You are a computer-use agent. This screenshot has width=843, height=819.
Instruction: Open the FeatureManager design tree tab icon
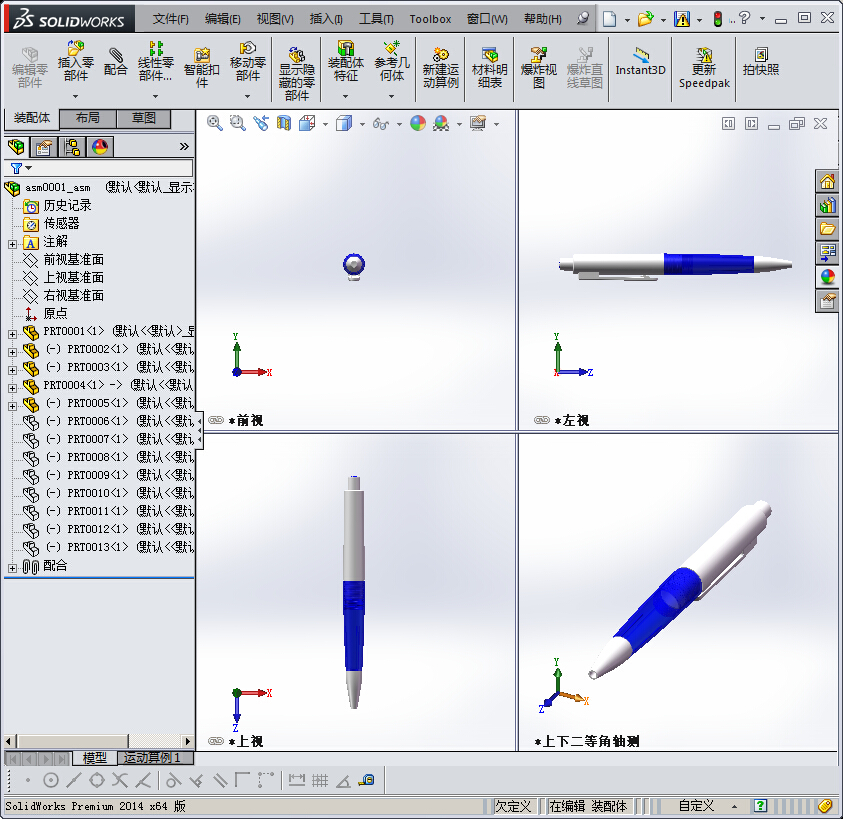(x=17, y=146)
